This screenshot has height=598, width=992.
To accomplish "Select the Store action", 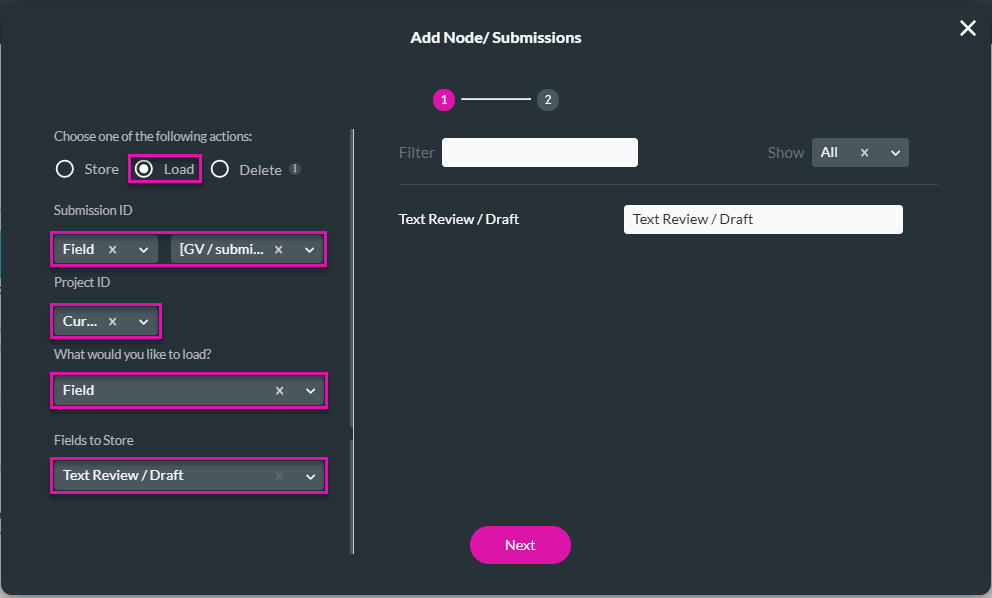I will (65, 169).
